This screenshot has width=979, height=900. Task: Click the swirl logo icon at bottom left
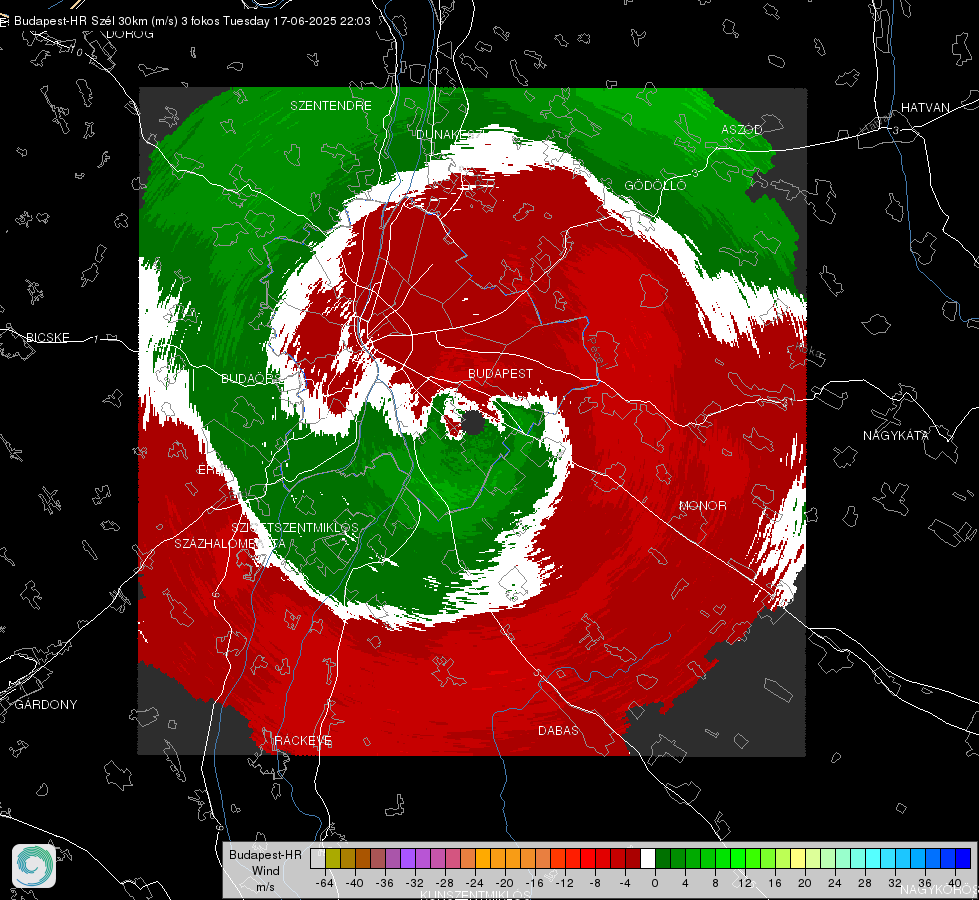click(34, 866)
